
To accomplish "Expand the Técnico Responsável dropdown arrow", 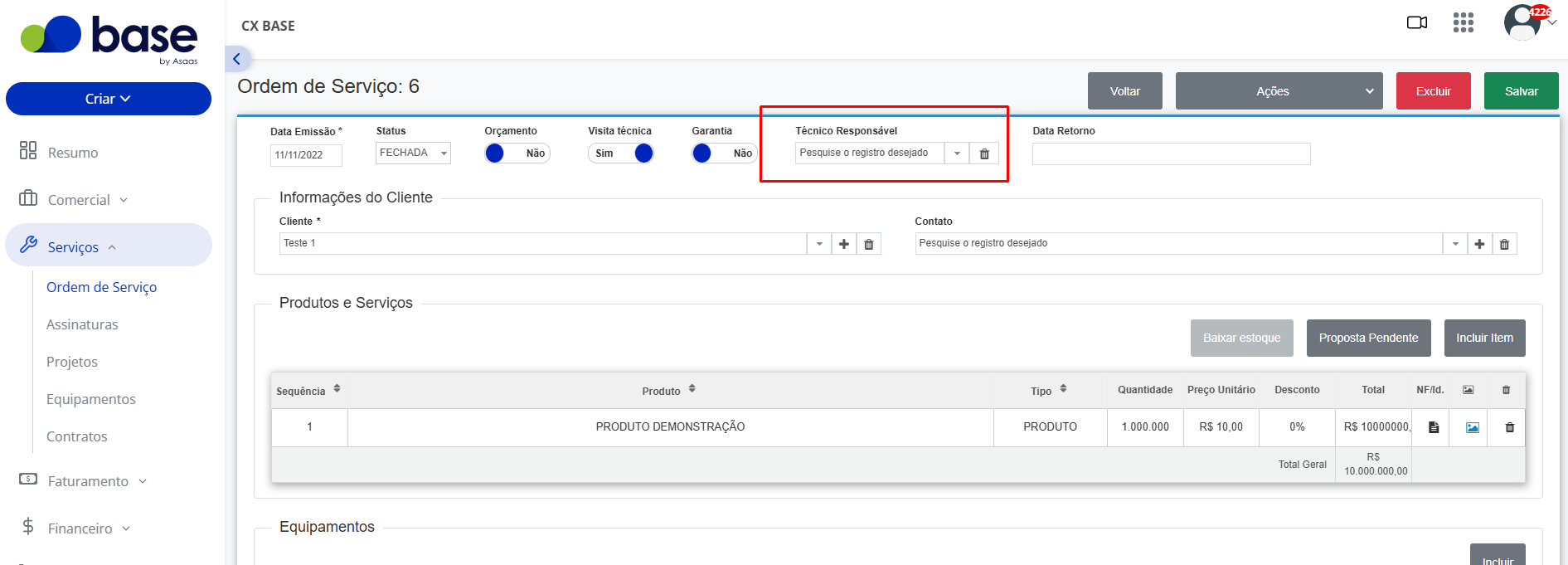I will point(957,153).
